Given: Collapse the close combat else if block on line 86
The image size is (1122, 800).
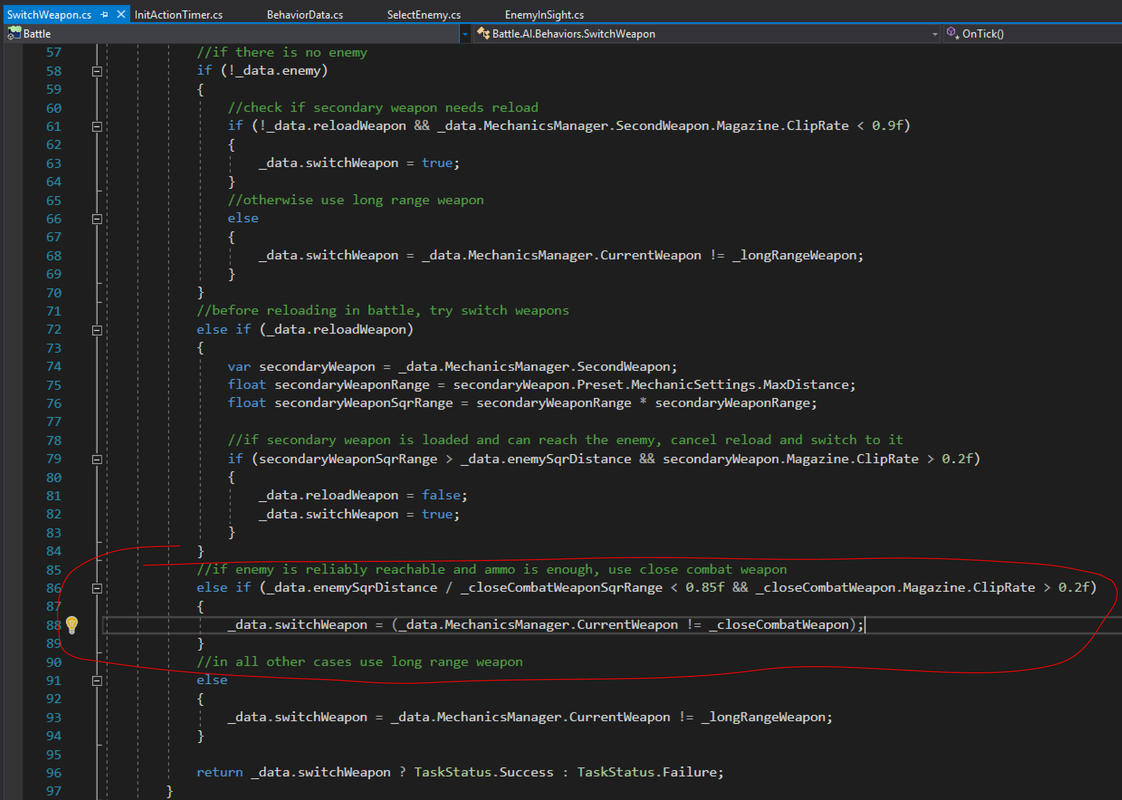Looking at the screenshot, I should pos(97,588).
